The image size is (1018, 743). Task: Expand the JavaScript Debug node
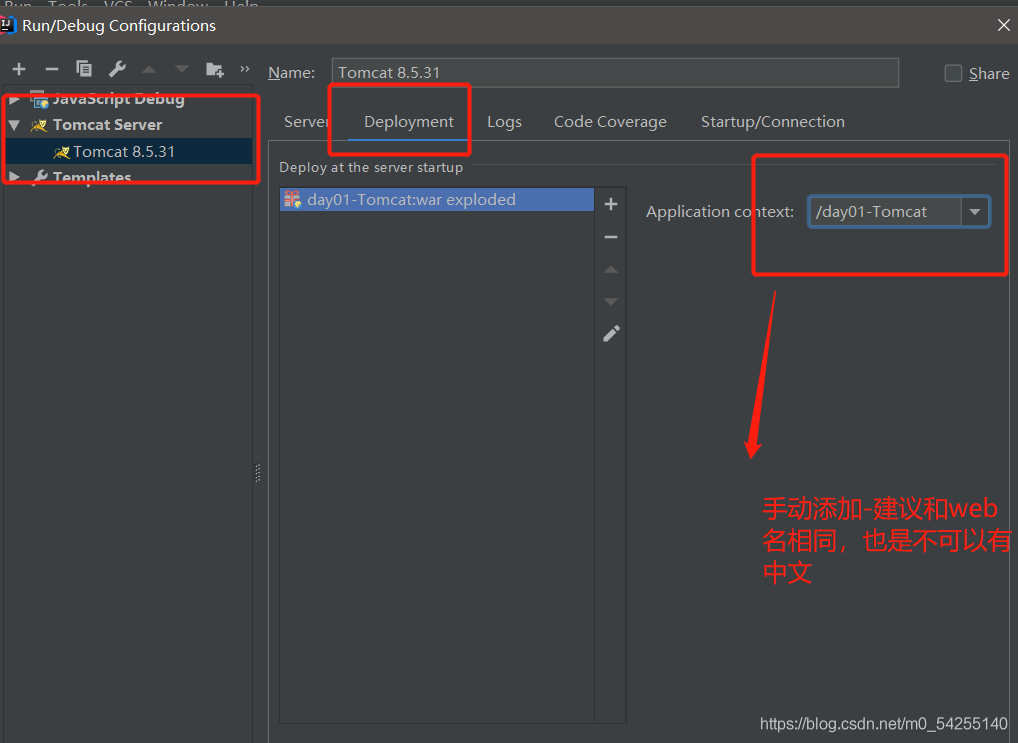pos(14,99)
